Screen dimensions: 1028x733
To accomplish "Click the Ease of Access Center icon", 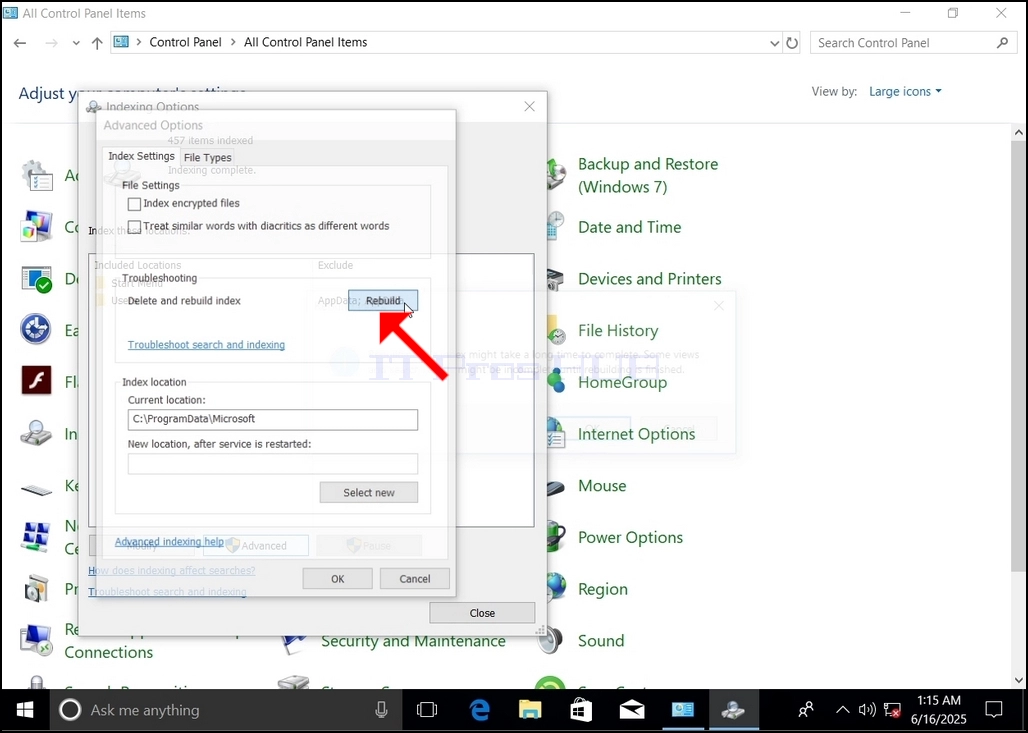I will click(36, 328).
